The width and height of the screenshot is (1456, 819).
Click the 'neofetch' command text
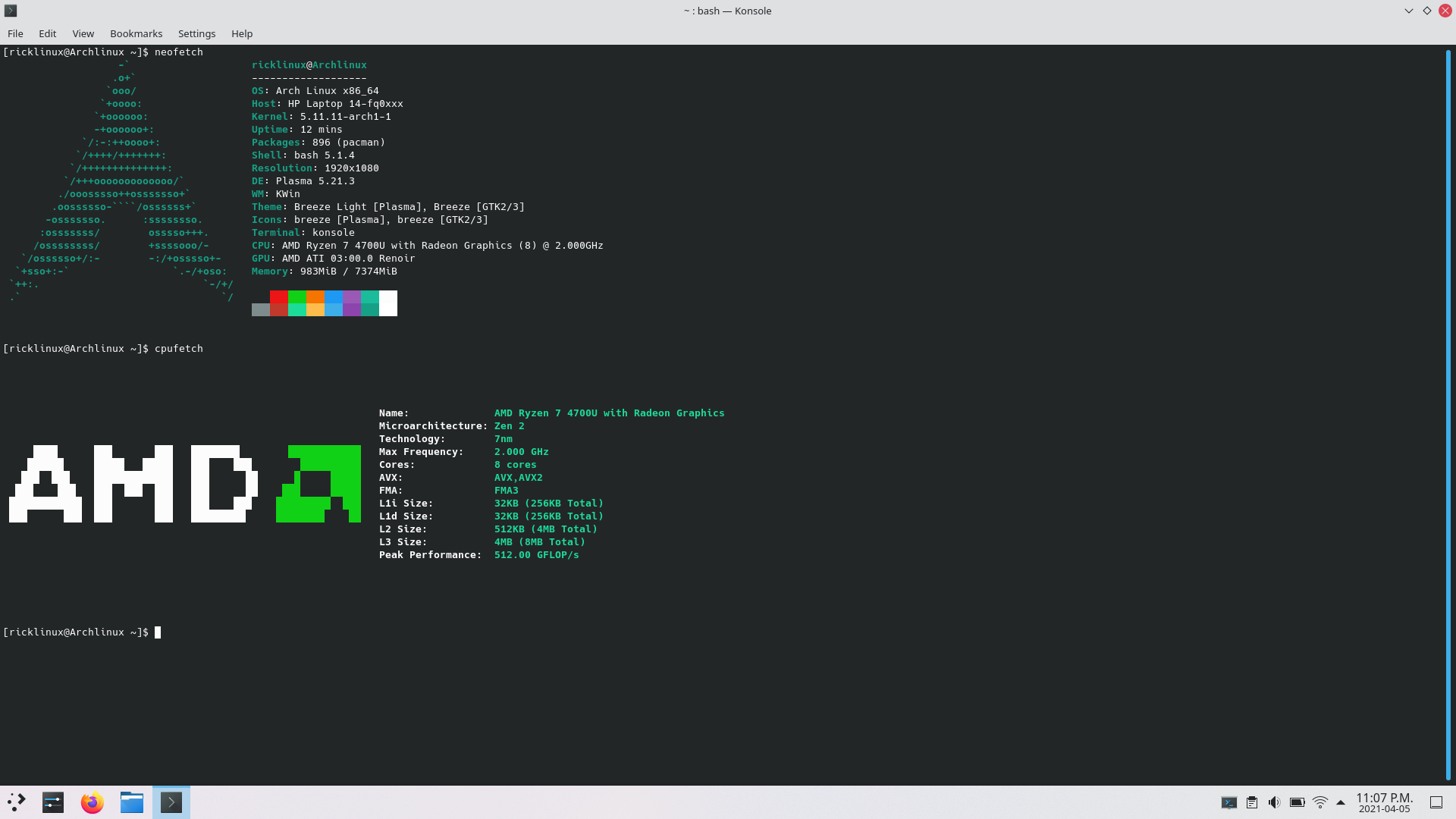[x=179, y=52]
